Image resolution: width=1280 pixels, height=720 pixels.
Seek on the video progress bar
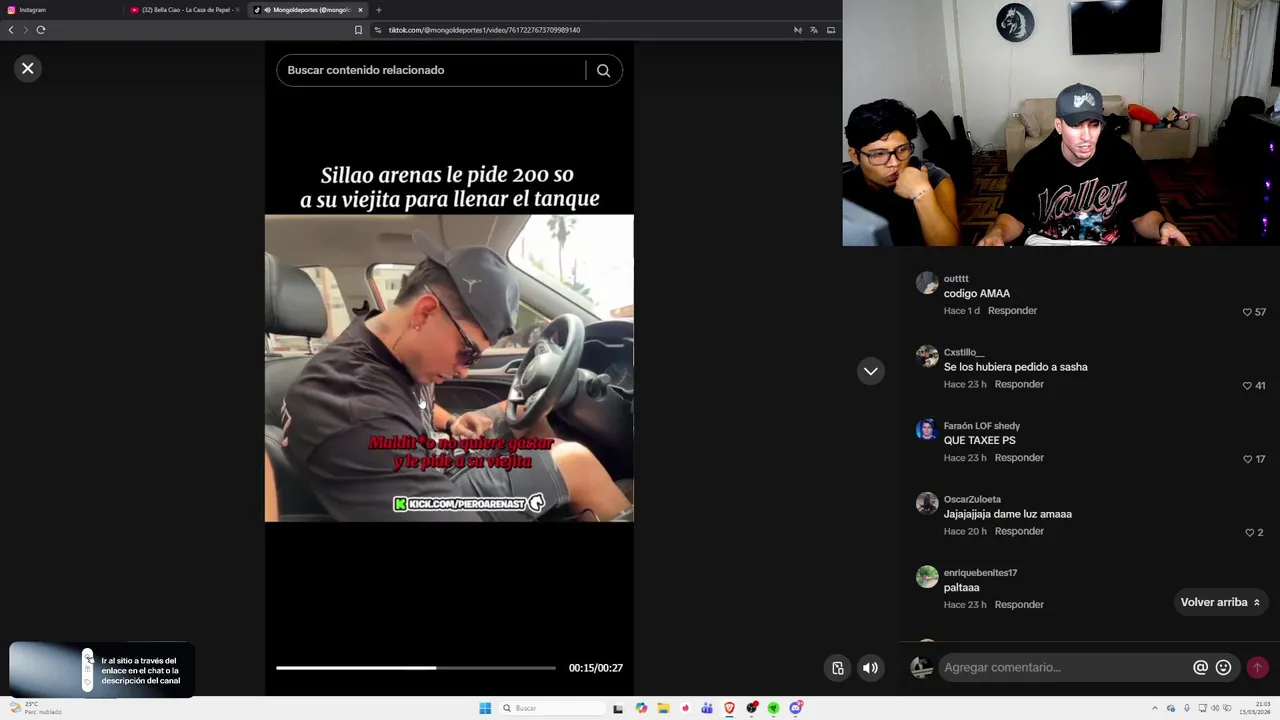click(x=415, y=668)
